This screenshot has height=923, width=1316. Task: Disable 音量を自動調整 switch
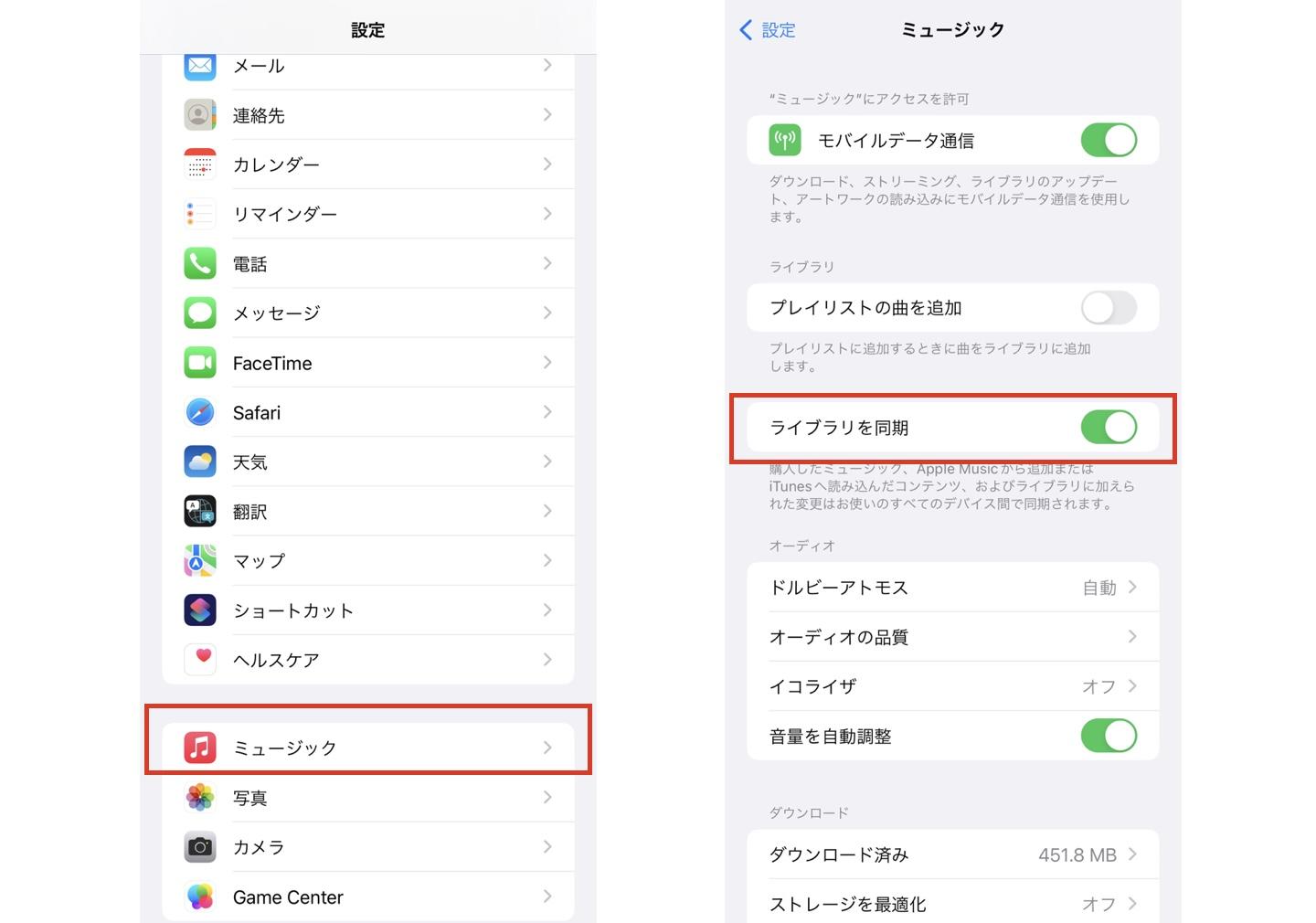click(x=1109, y=736)
